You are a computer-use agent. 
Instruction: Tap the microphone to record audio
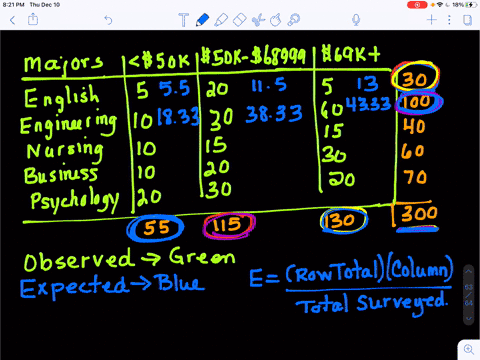click(x=356, y=20)
